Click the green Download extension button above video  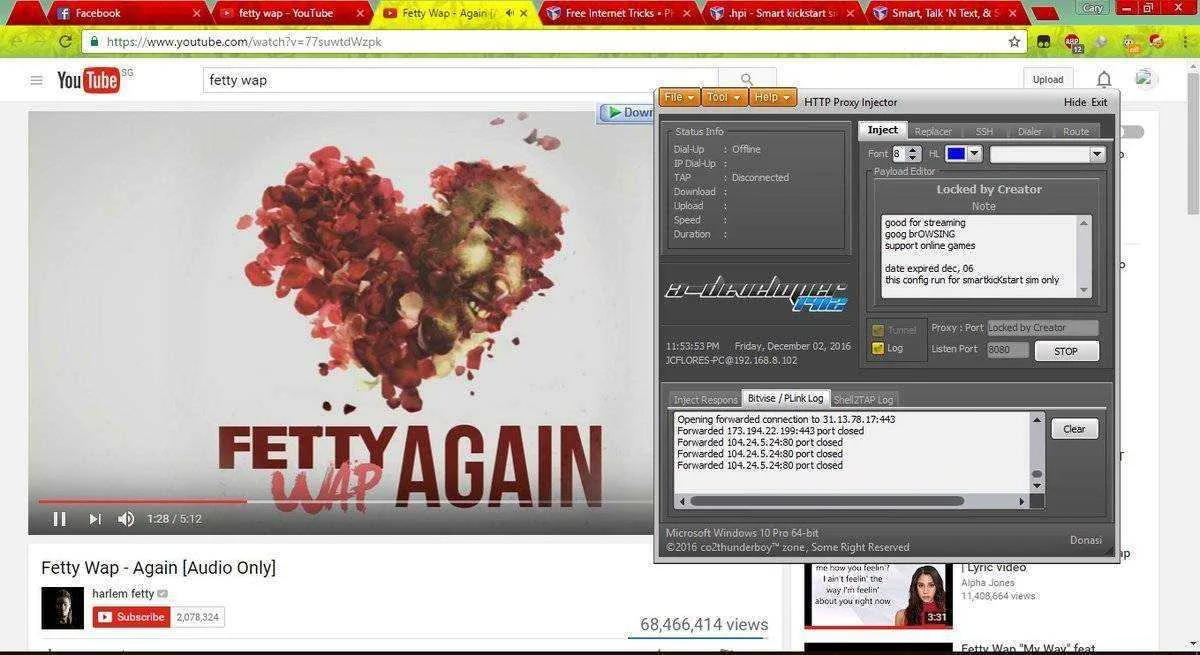point(627,113)
